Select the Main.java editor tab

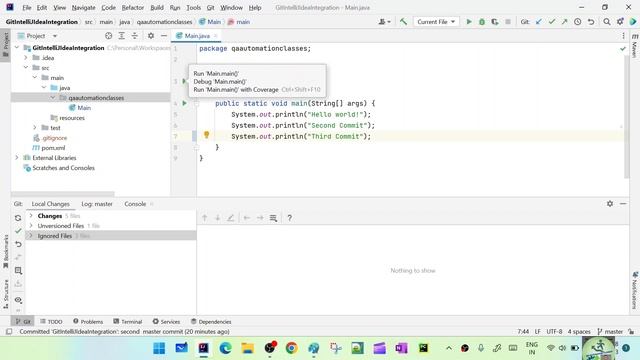pos(197,36)
